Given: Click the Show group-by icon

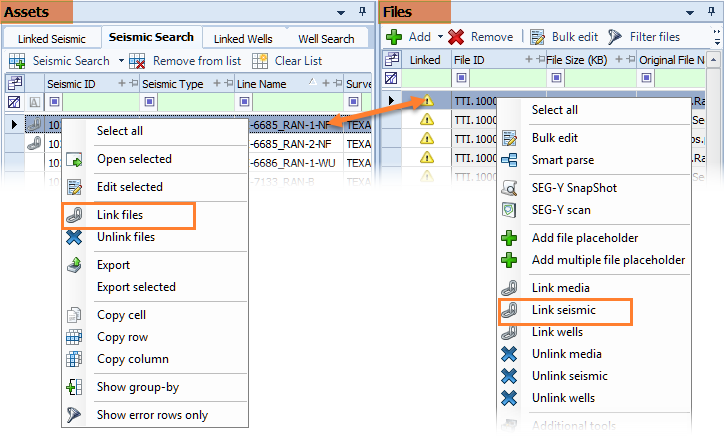Looking at the screenshot, I should click(74, 387).
